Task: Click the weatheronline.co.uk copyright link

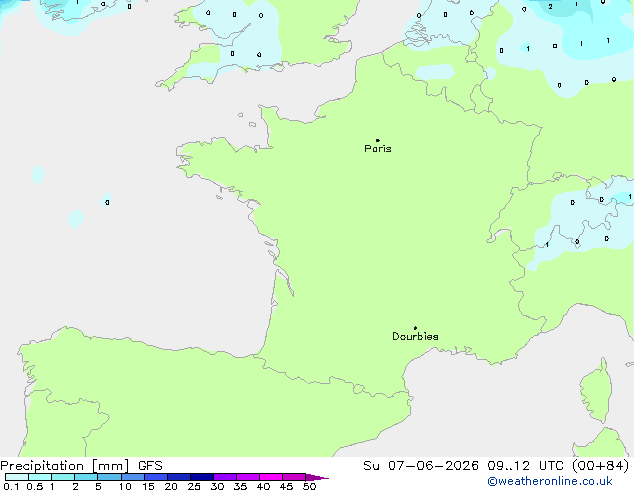Action: click(550, 481)
